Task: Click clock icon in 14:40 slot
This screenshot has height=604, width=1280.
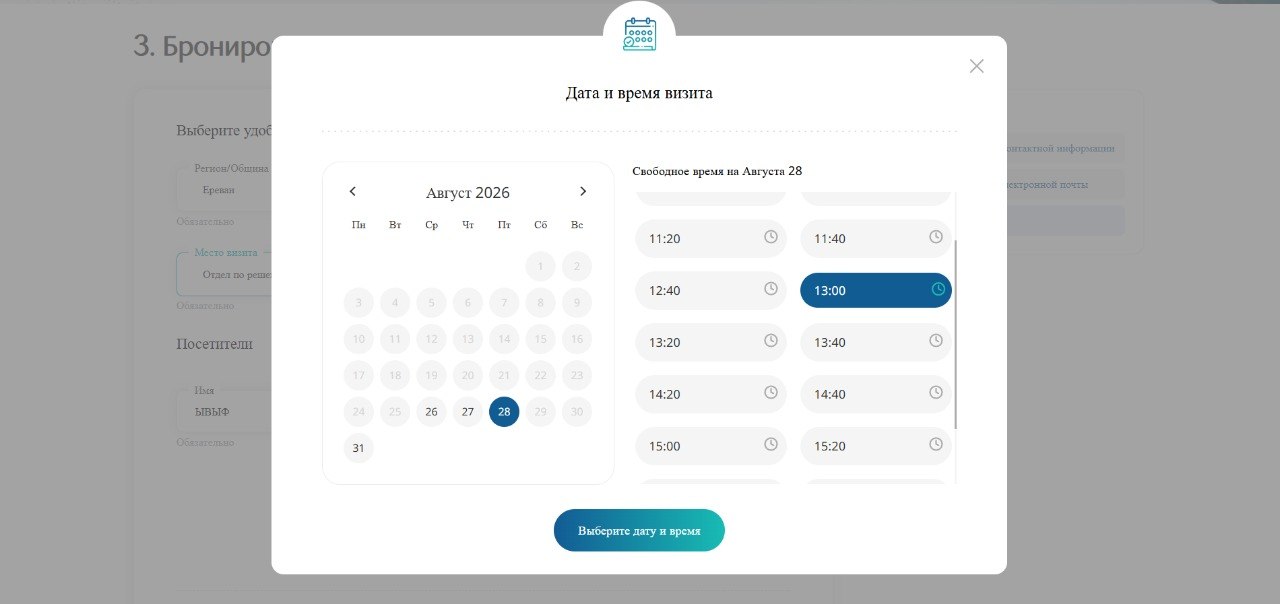Action: point(936,393)
